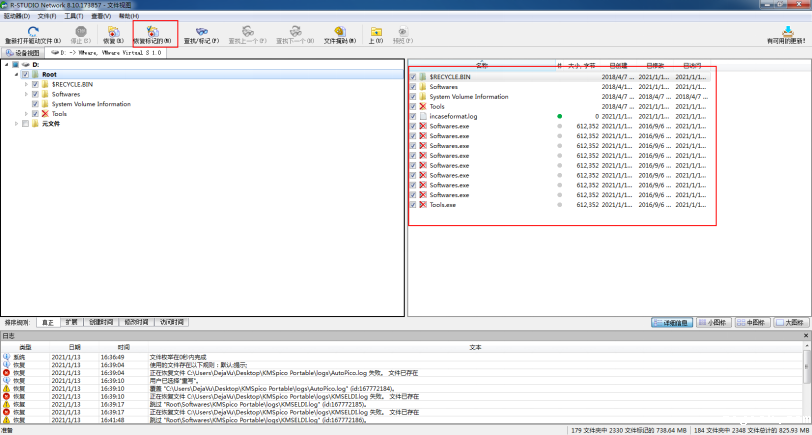Select Tools.exe in the file list
The height and width of the screenshot is (435, 812).
click(x=442, y=205)
